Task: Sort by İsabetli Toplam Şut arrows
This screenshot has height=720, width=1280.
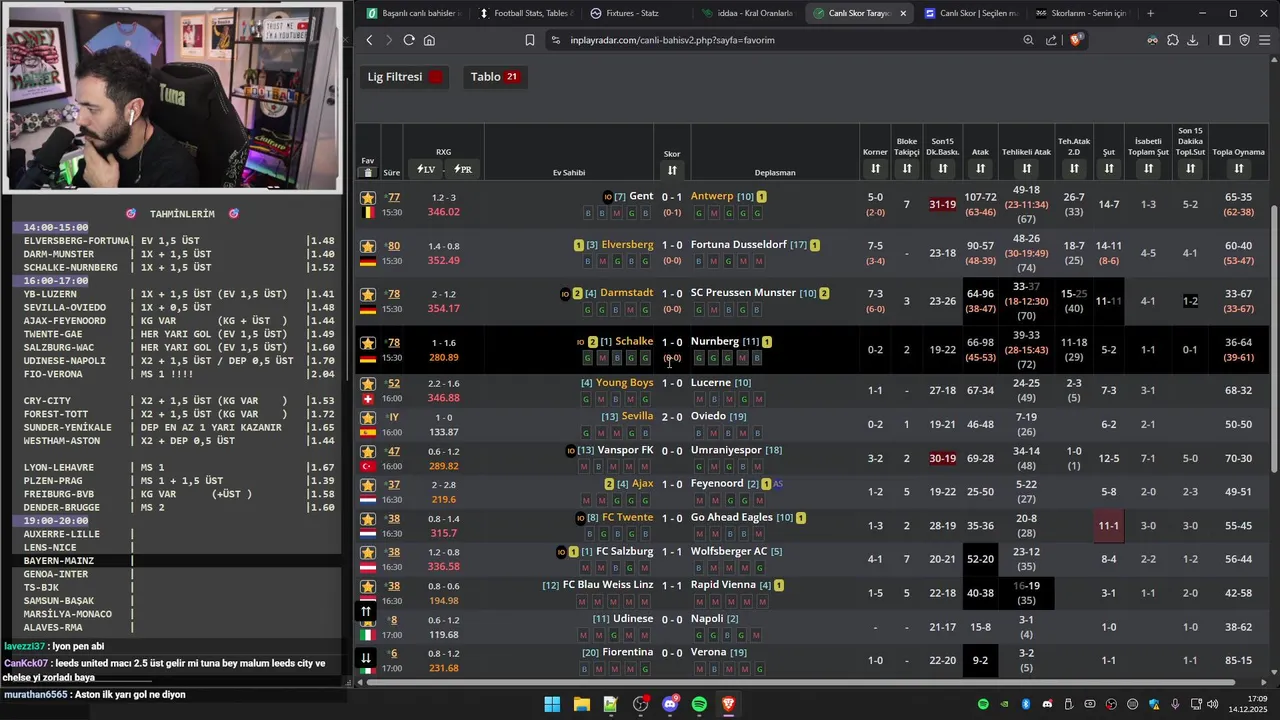Action: coord(1148,168)
